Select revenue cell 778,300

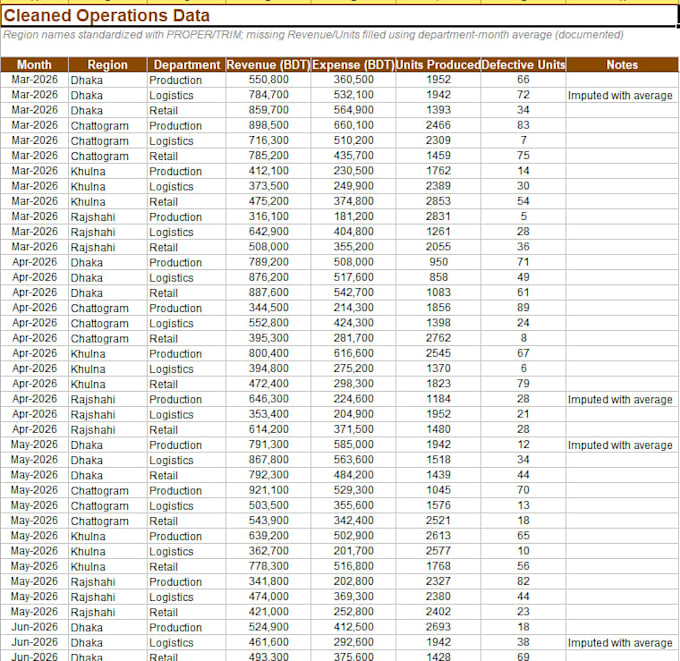click(268, 566)
